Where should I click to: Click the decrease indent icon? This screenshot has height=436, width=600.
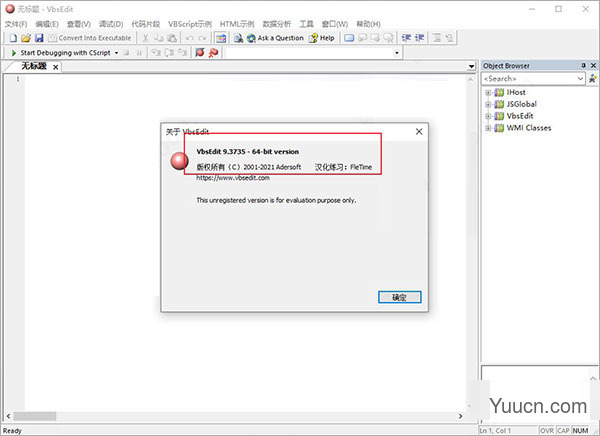(419, 38)
